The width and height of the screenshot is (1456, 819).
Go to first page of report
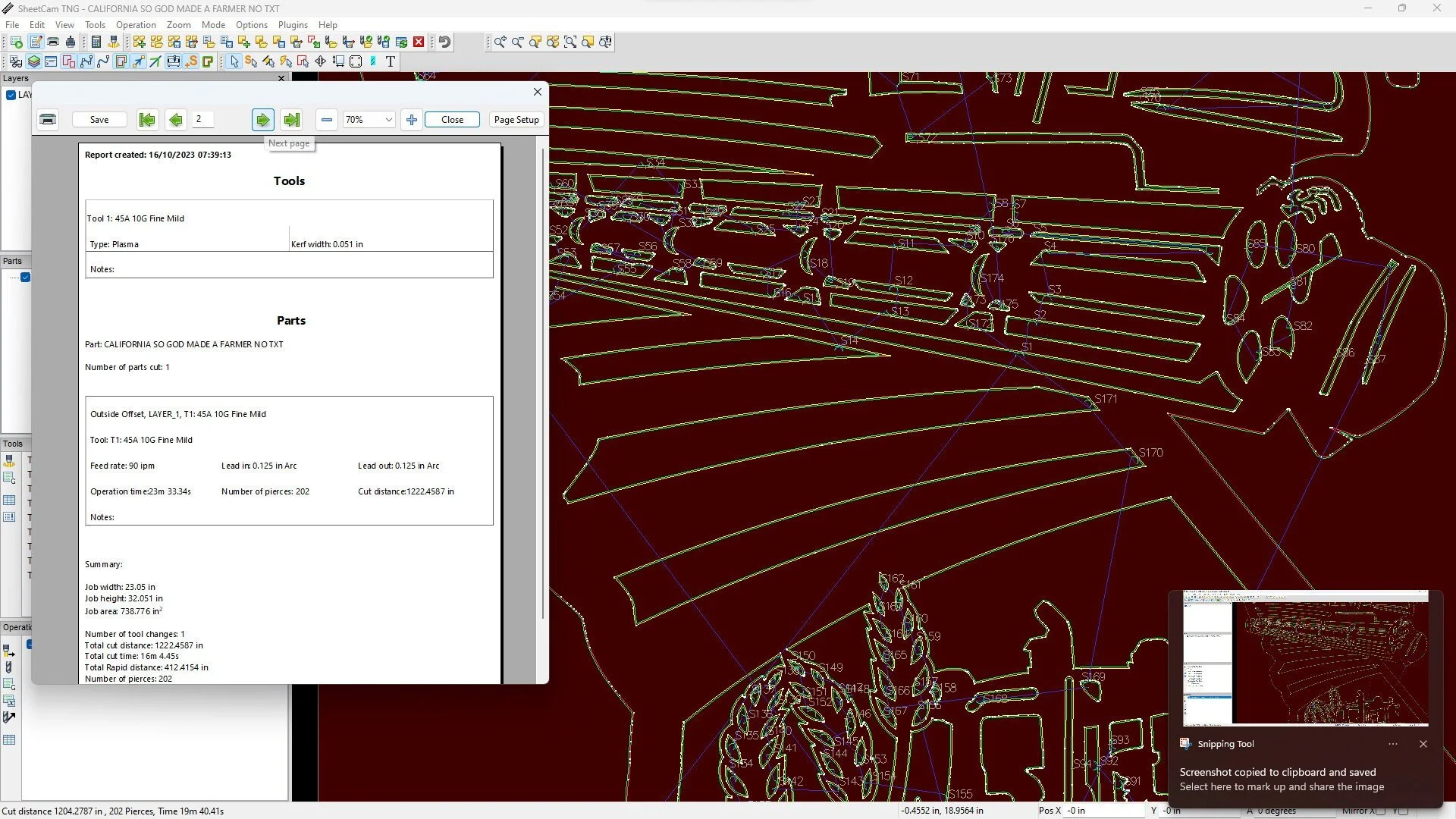pyautogui.click(x=147, y=120)
